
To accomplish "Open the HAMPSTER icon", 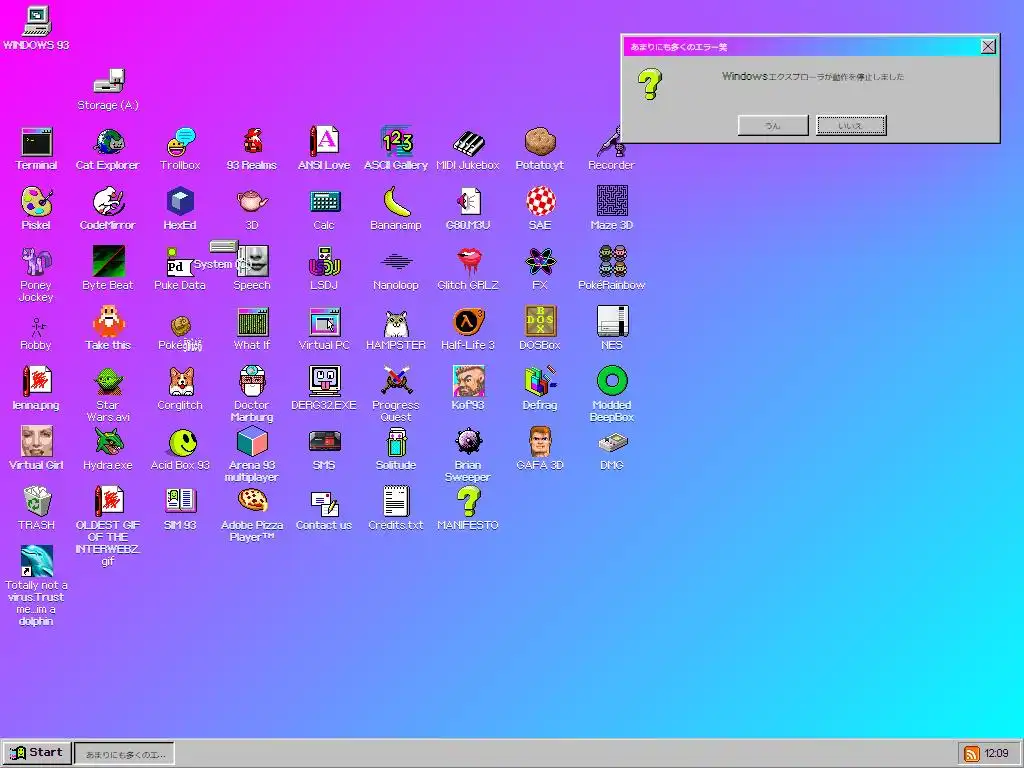I will click(396, 323).
